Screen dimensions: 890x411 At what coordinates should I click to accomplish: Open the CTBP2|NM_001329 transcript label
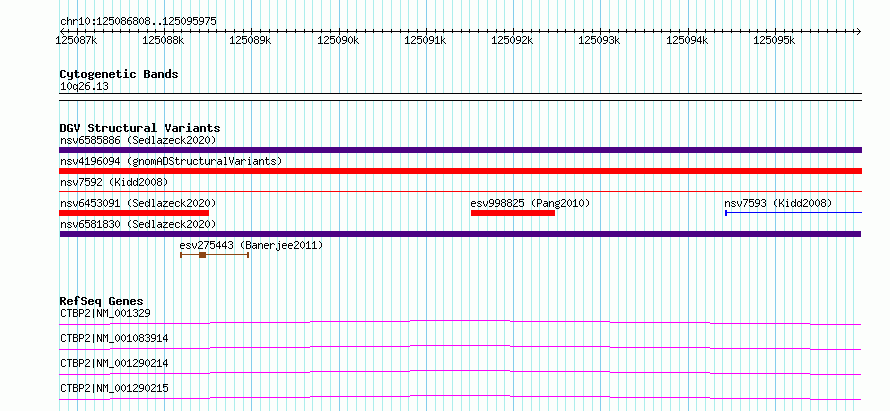(105, 313)
